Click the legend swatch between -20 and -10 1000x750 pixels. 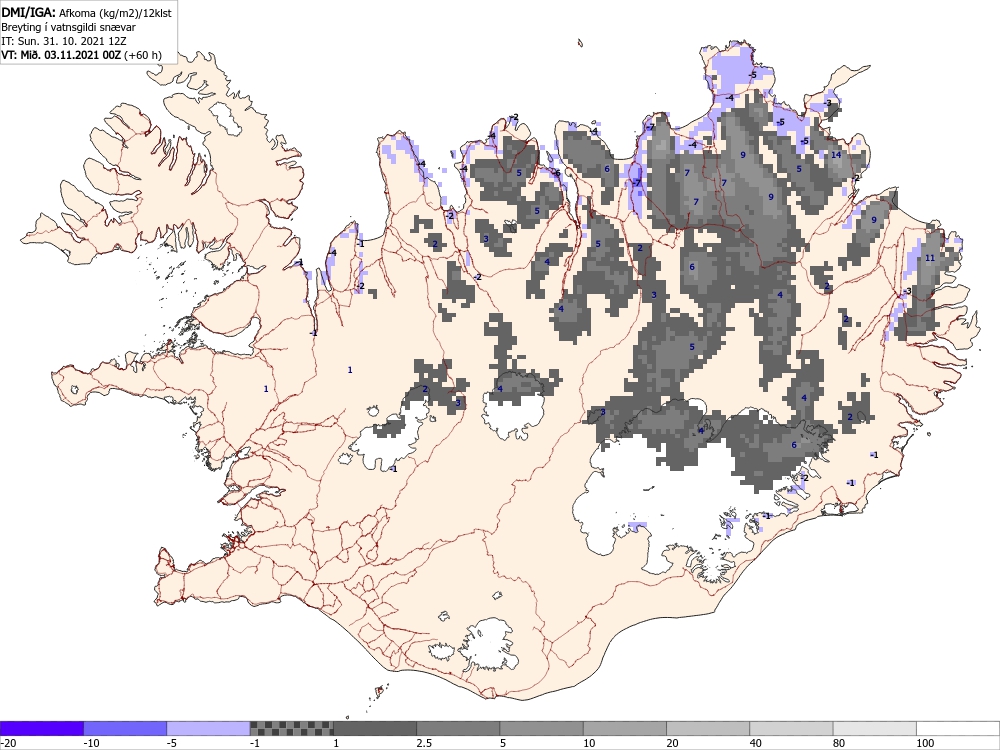(41, 728)
